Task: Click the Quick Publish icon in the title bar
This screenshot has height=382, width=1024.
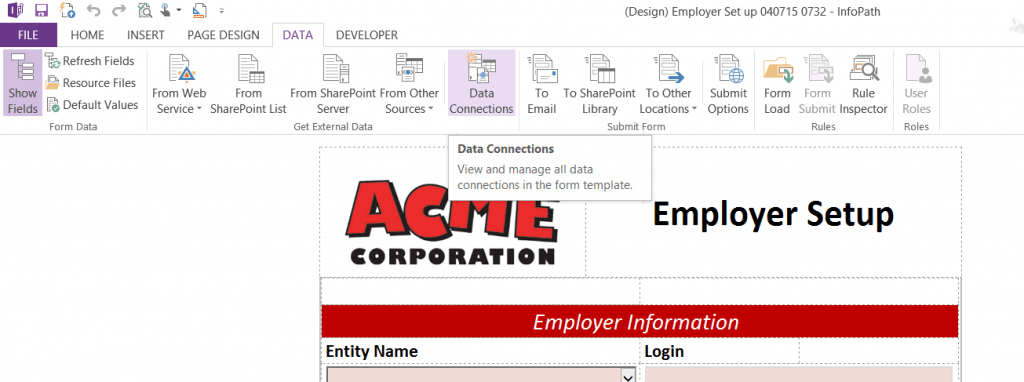Action: (x=67, y=10)
